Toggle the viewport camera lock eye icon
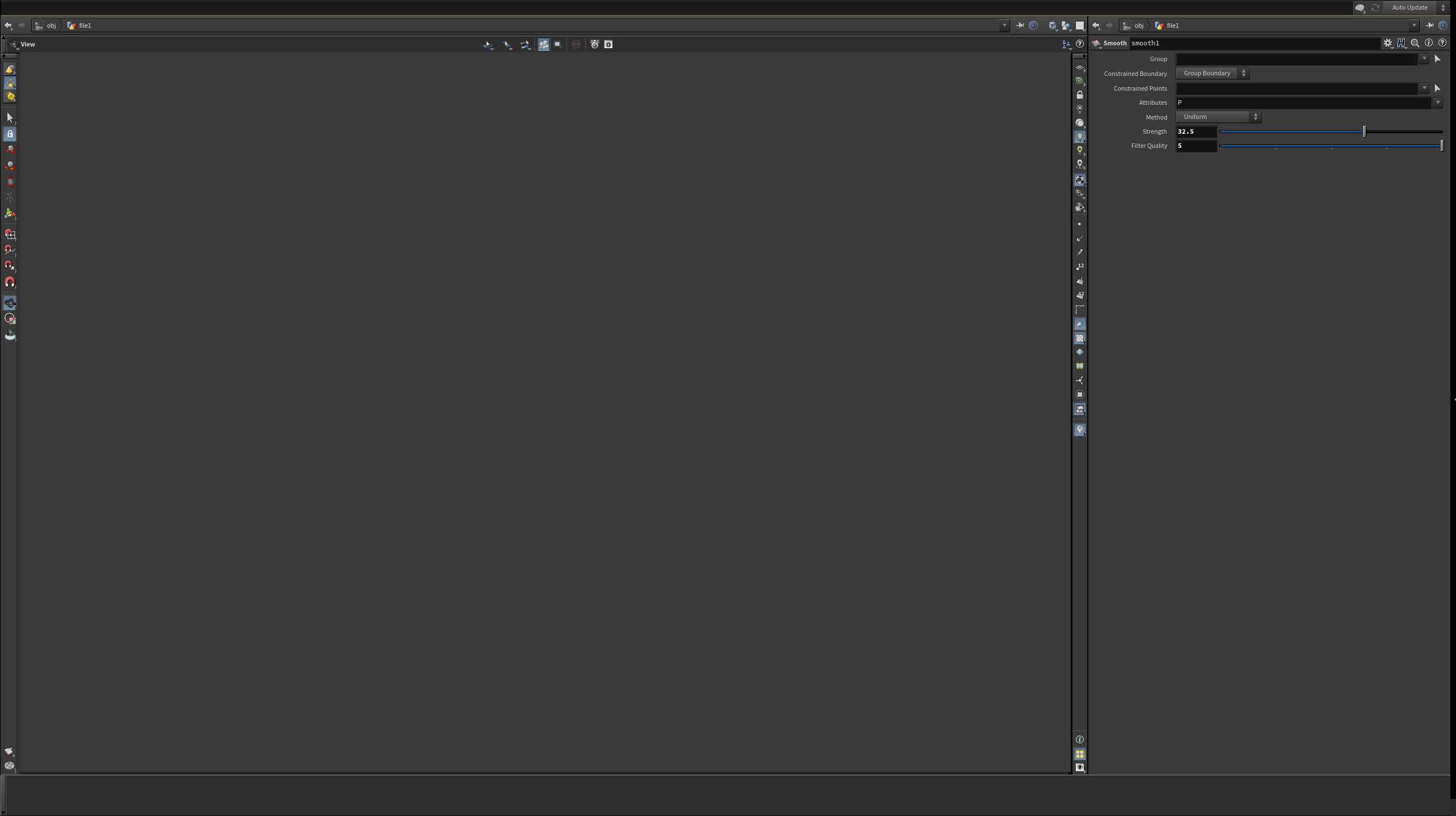1456x816 pixels. click(x=1080, y=768)
